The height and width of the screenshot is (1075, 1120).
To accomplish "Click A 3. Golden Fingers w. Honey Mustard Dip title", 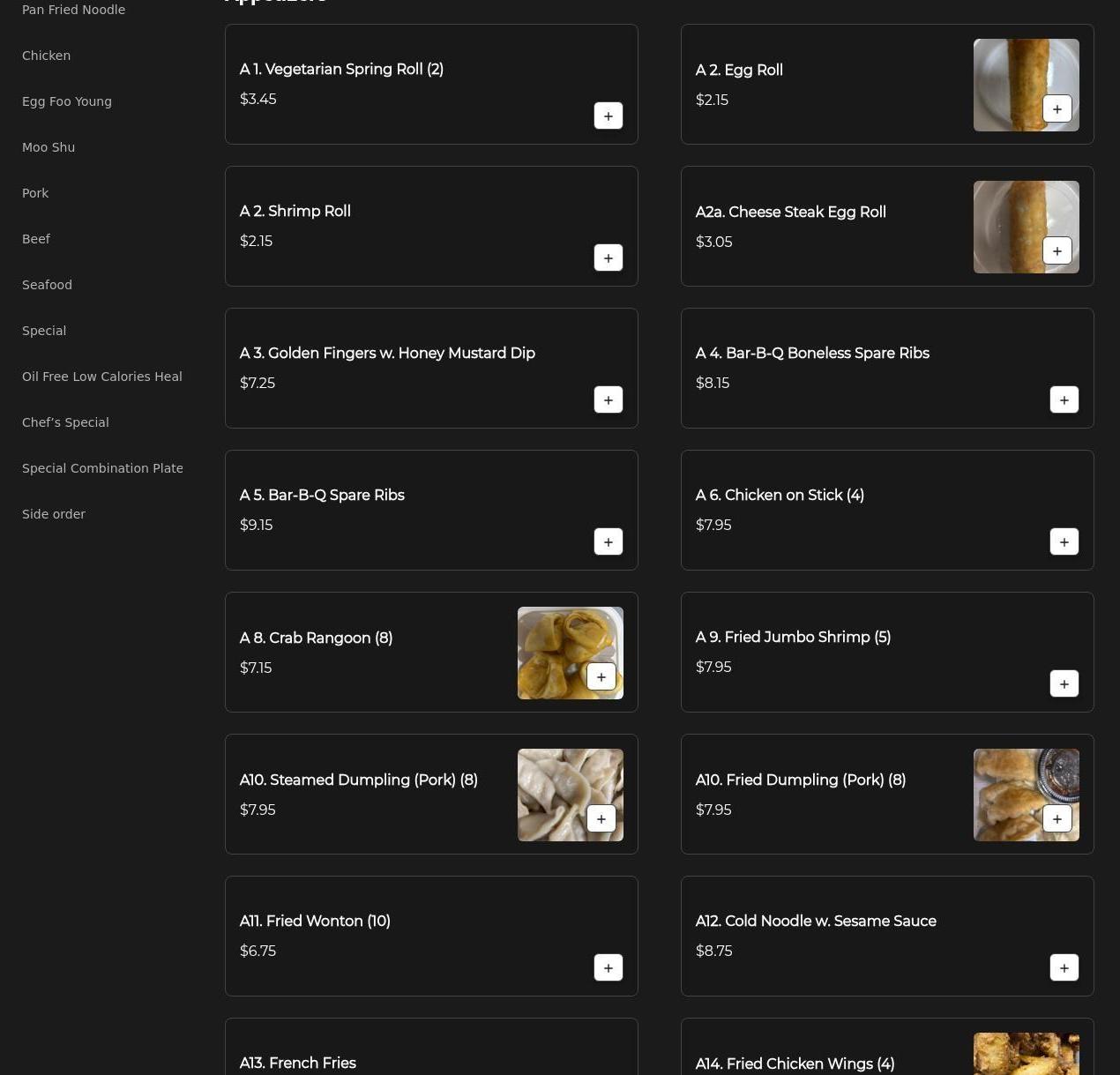I will coord(388,354).
